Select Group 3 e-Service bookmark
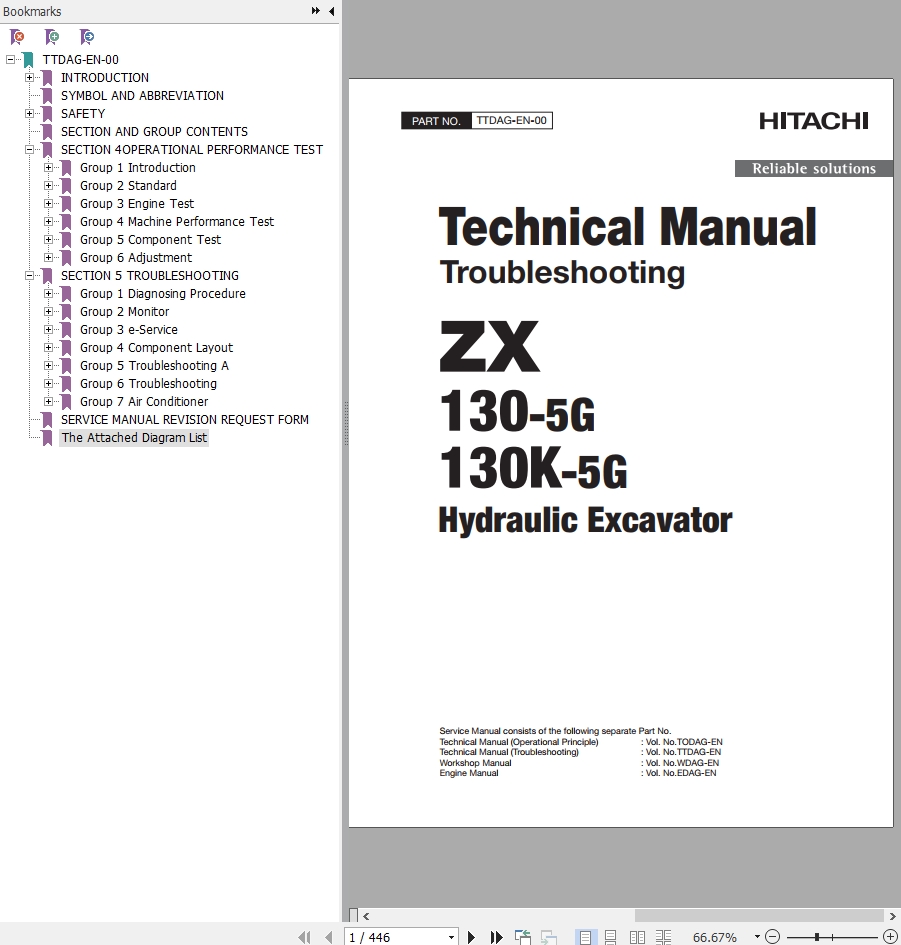The image size is (901, 945). tap(129, 330)
